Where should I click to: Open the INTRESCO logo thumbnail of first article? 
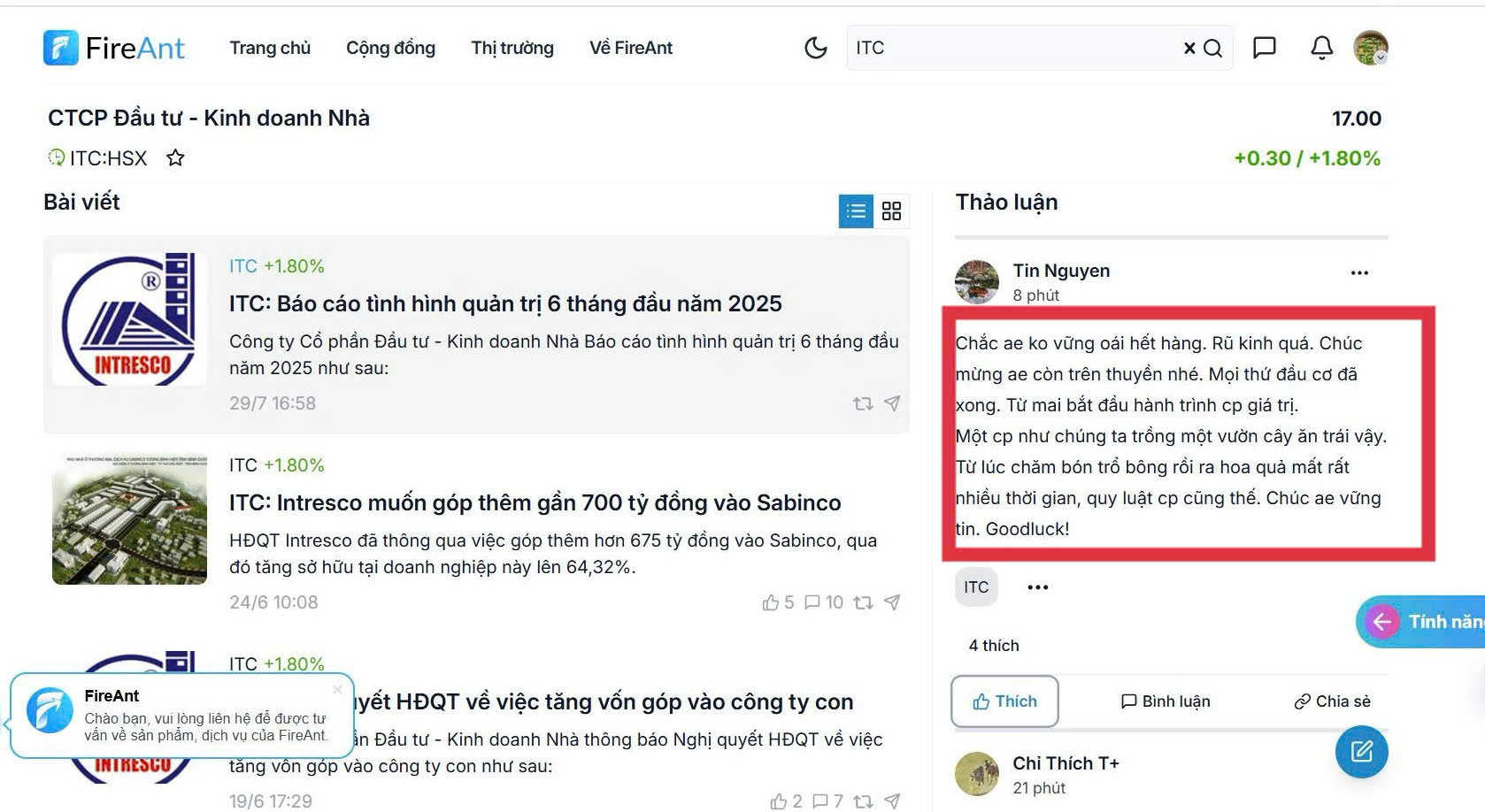click(130, 319)
